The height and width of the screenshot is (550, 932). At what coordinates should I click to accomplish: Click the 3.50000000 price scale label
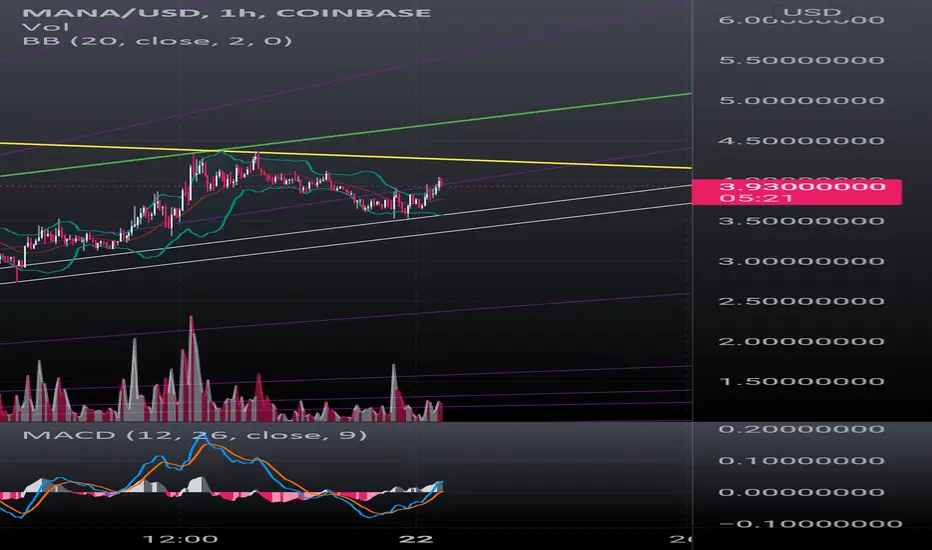tap(801, 221)
